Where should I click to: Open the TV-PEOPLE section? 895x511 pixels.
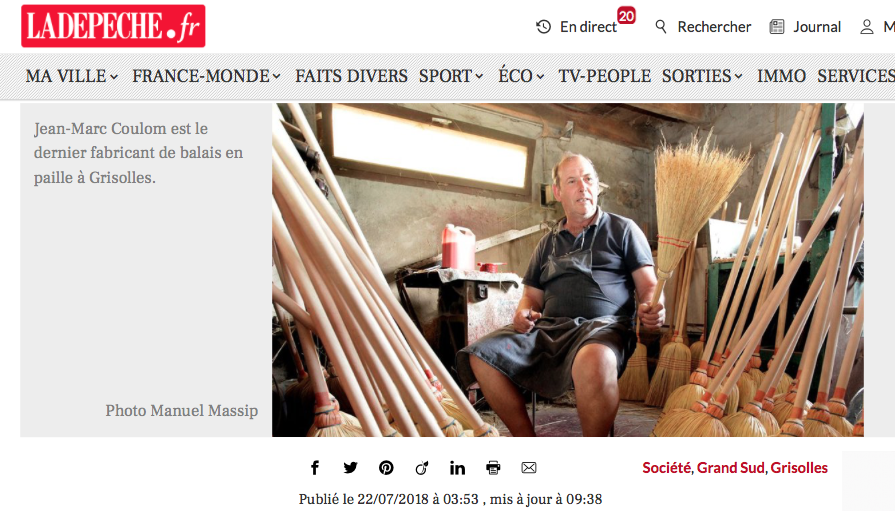point(604,76)
